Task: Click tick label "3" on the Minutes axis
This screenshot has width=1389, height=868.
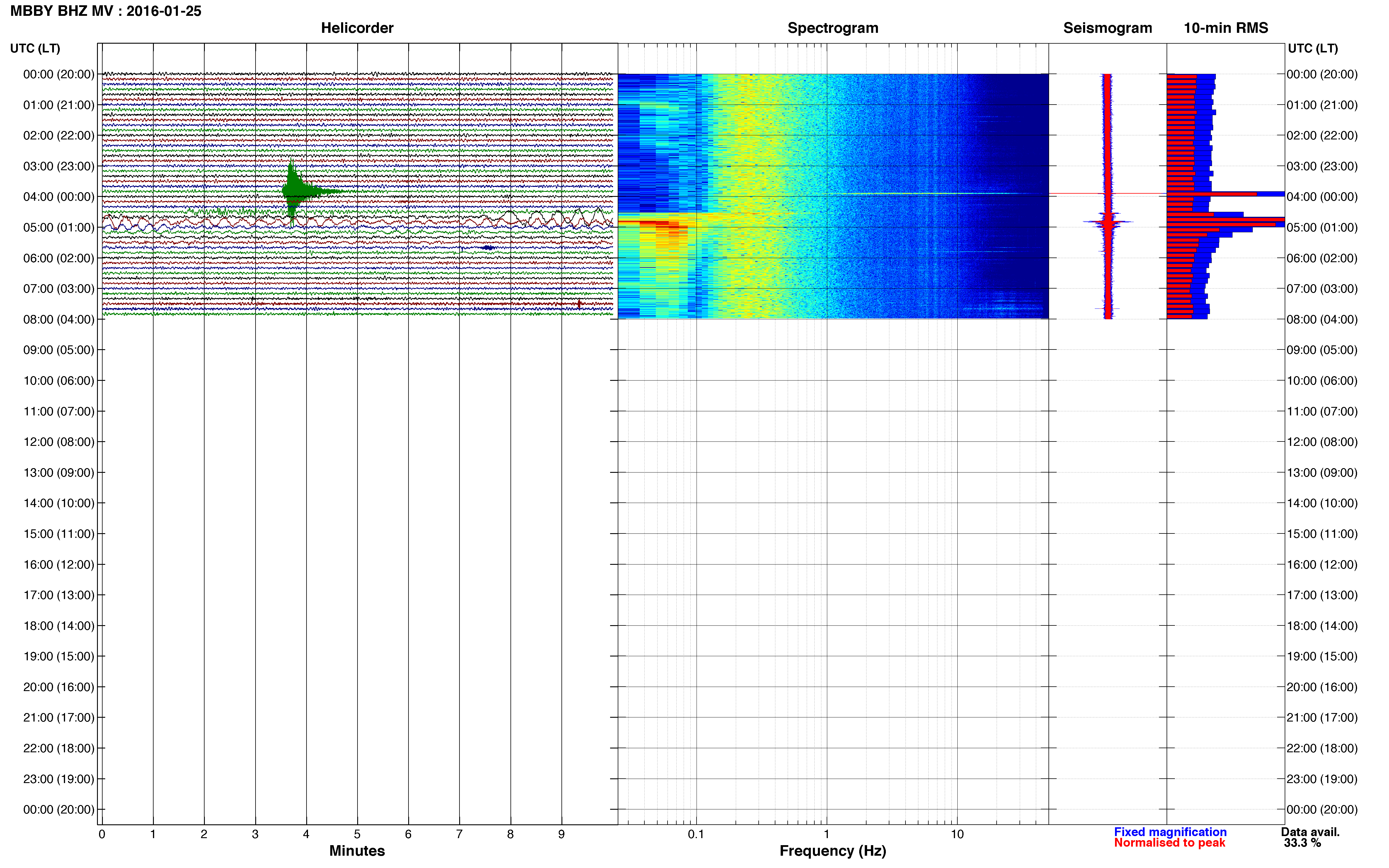Action: point(255,834)
